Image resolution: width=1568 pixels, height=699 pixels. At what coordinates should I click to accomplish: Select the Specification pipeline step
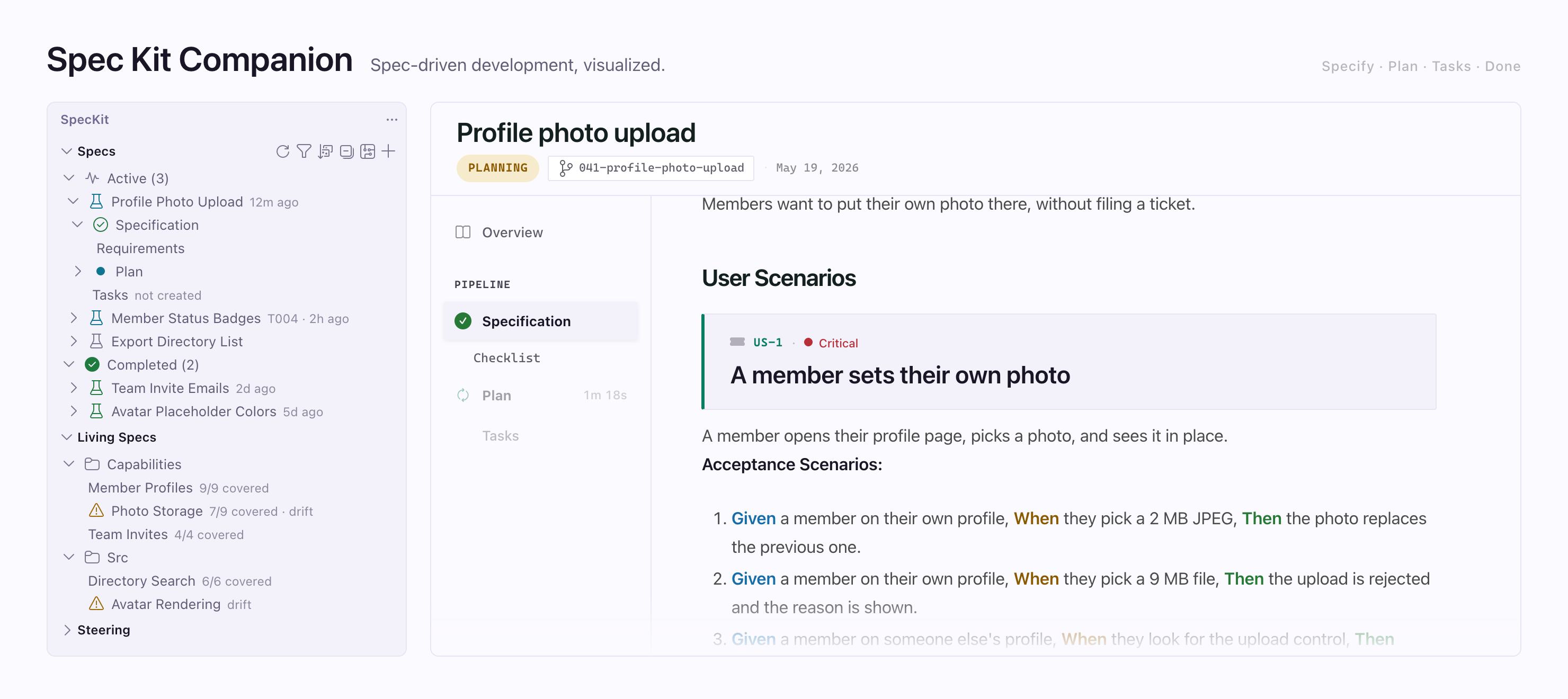[x=540, y=321]
